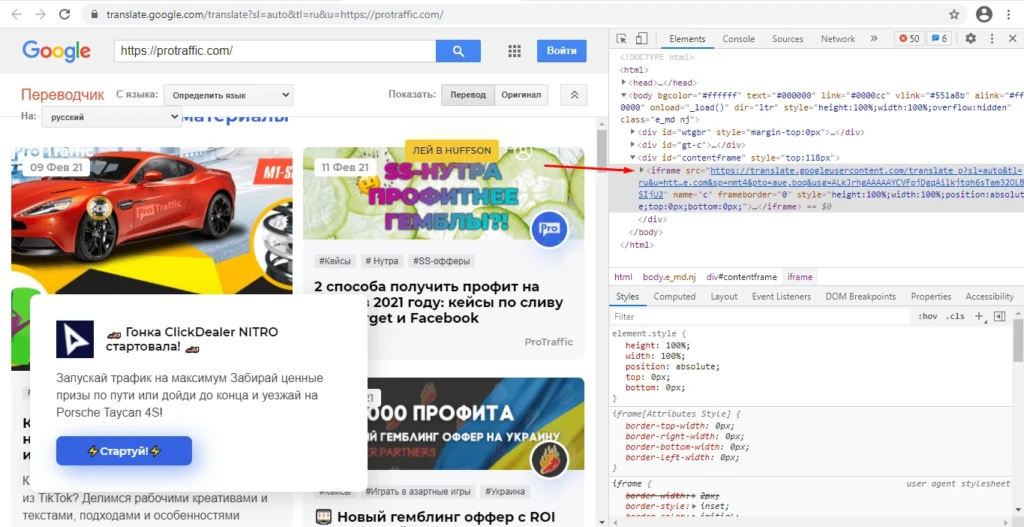
Task: Click the #SS-офферы tag
Action: (441, 261)
